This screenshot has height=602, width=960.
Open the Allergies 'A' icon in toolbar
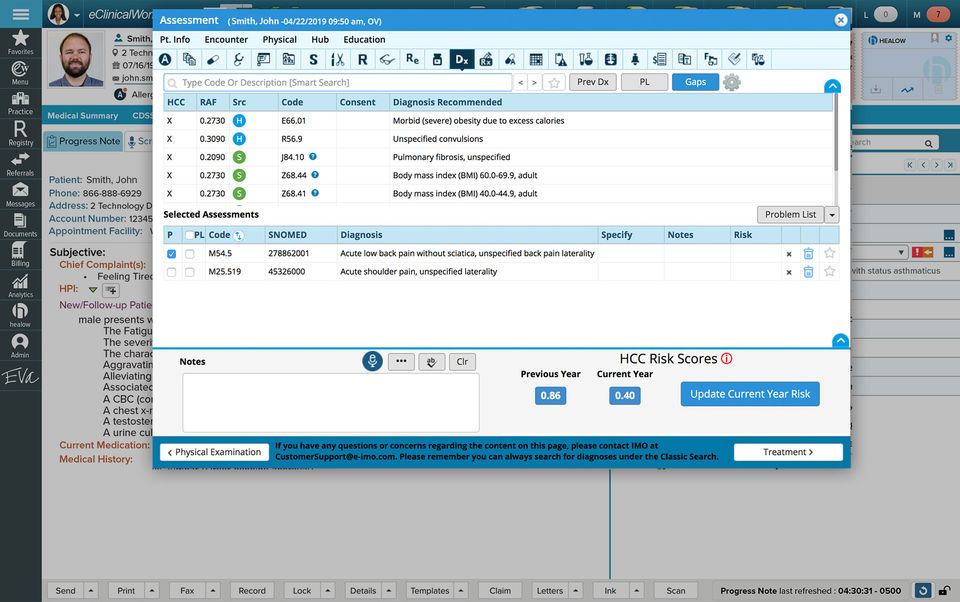[x=165, y=59]
